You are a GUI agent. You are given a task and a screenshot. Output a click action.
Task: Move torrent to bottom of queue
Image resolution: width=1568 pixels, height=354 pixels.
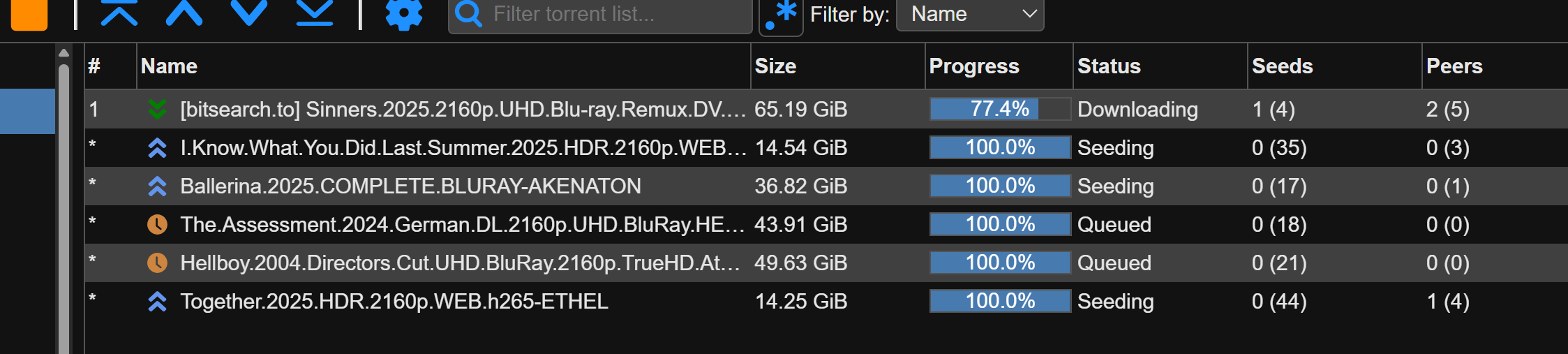(x=315, y=13)
